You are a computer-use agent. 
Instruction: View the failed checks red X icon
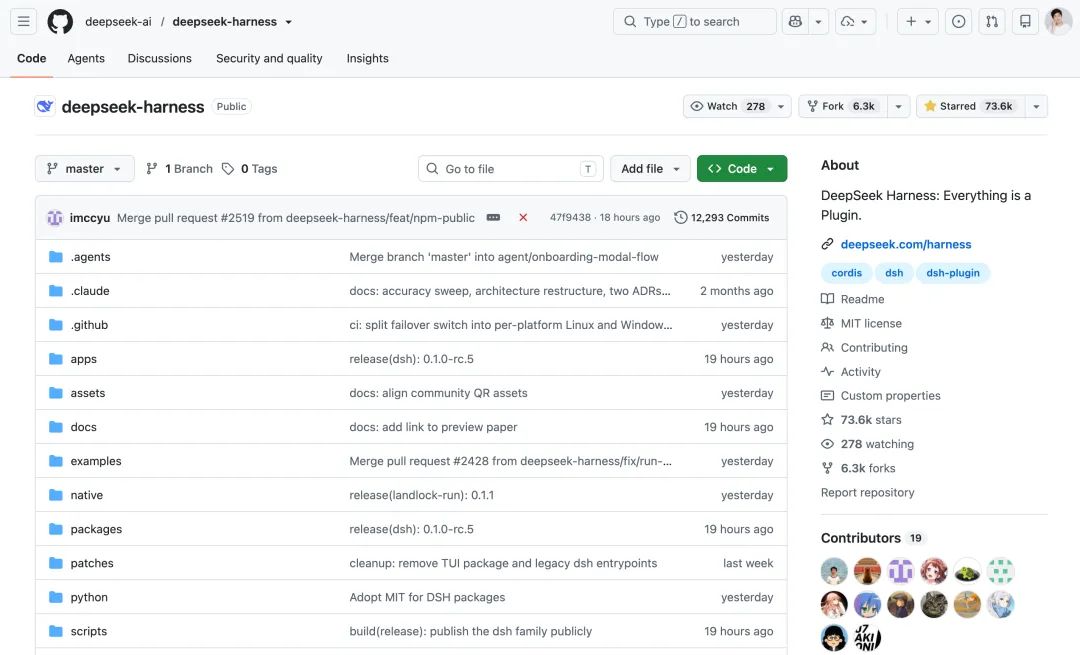[523, 218]
